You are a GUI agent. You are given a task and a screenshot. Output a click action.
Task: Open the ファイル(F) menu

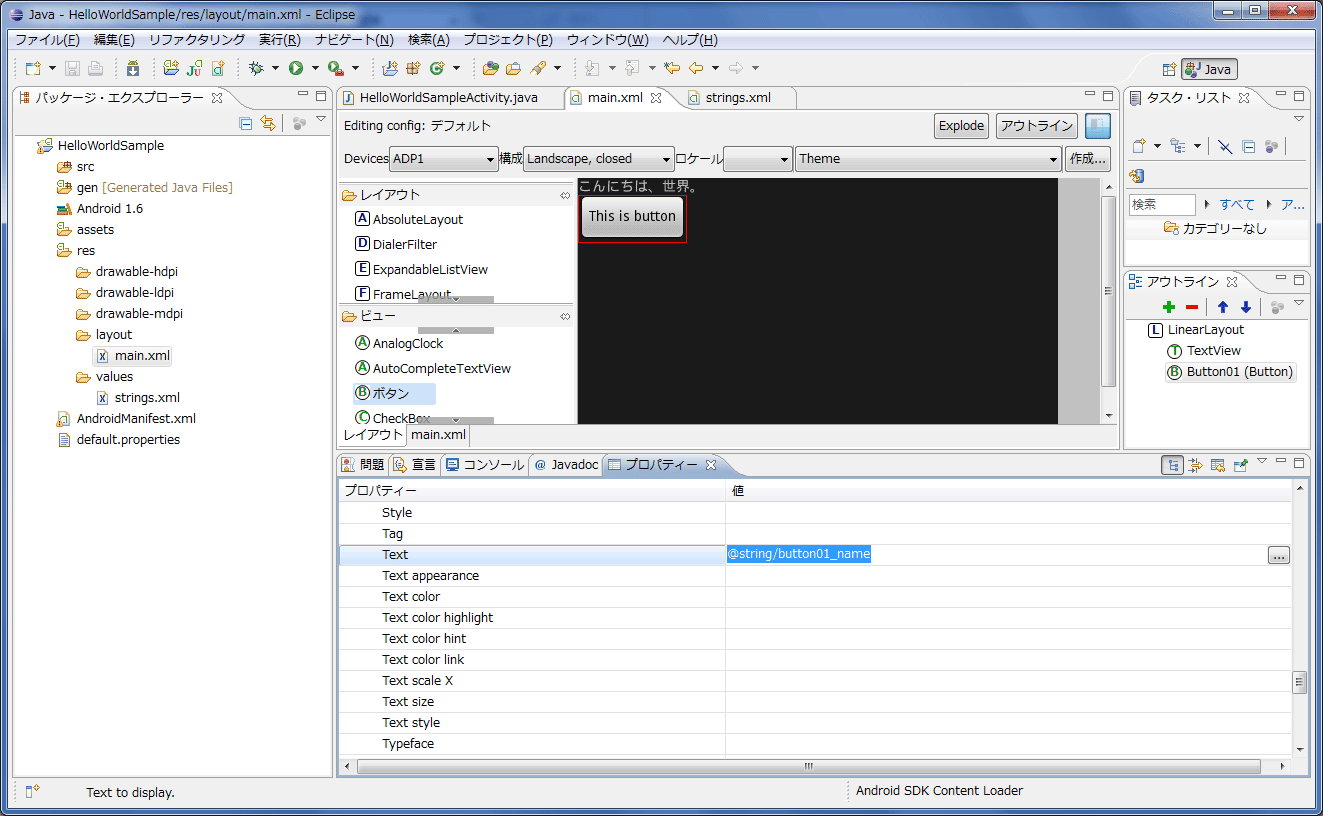[x=47, y=40]
